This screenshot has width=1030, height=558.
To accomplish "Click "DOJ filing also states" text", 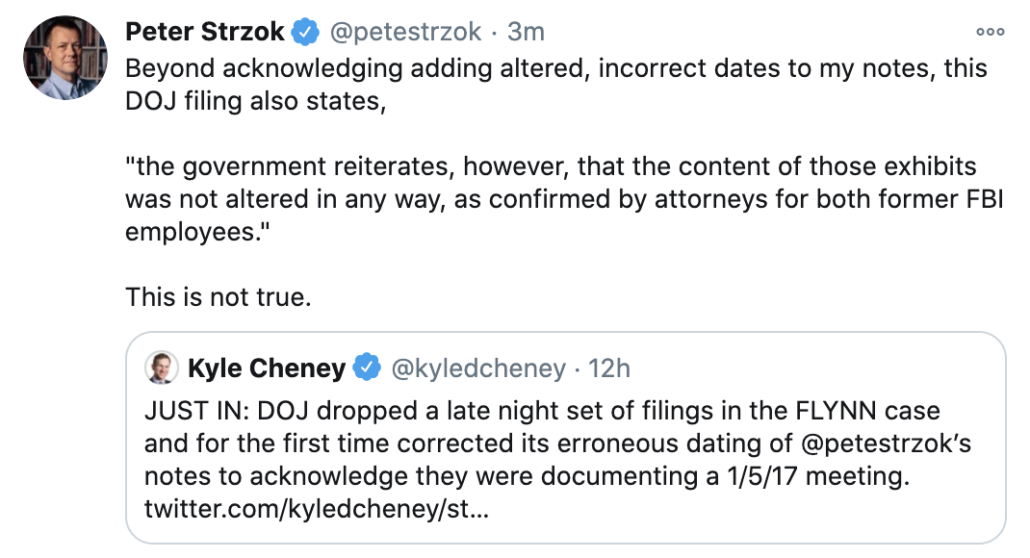I will [x=255, y=101].
